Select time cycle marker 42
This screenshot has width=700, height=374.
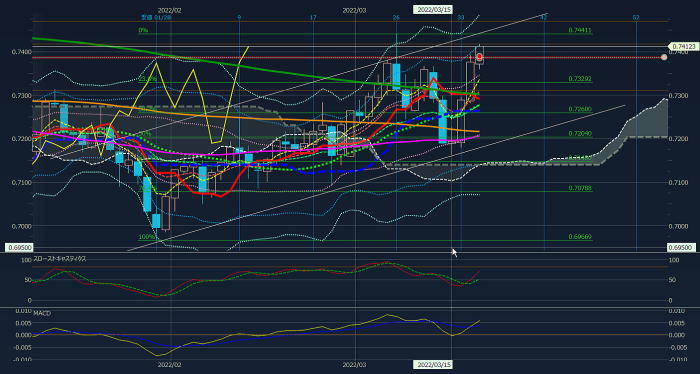544,17
